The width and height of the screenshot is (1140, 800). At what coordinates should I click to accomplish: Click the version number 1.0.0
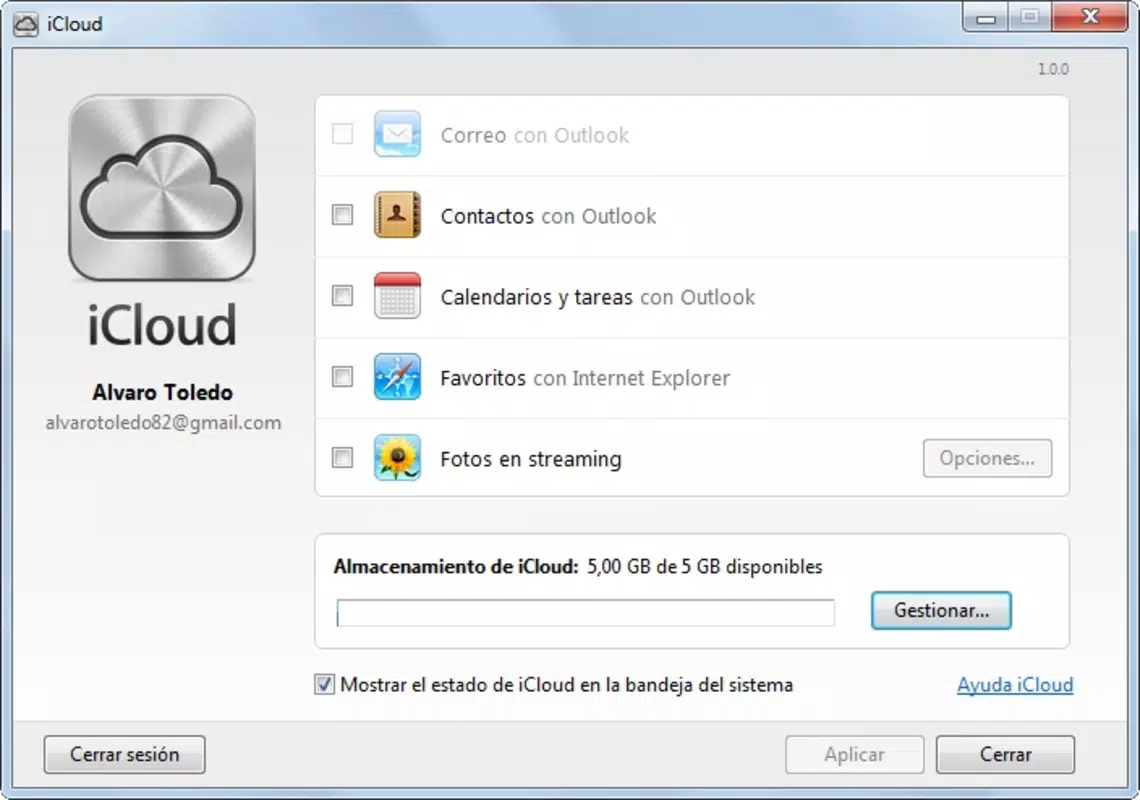[1053, 69]
